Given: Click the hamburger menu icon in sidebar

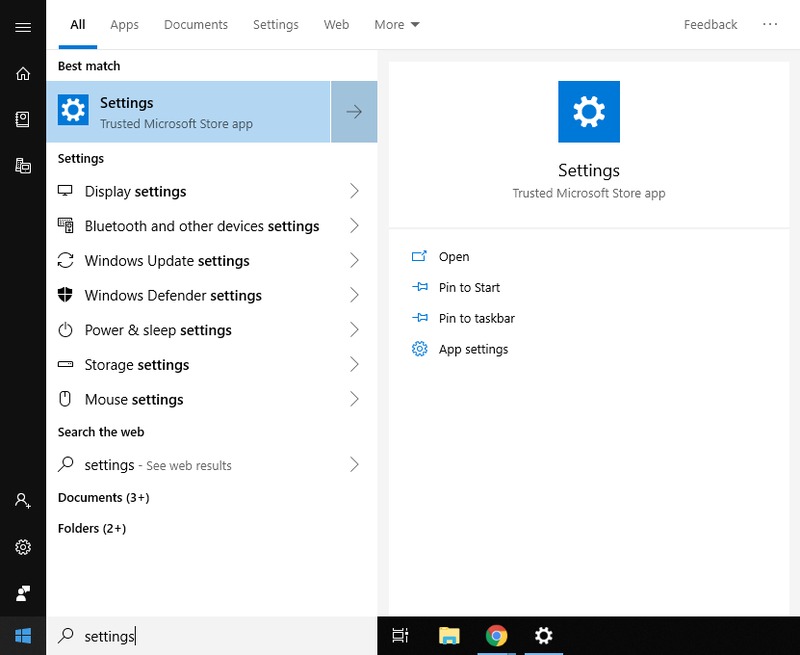Looking at the screenshot, I should (23, 27).
